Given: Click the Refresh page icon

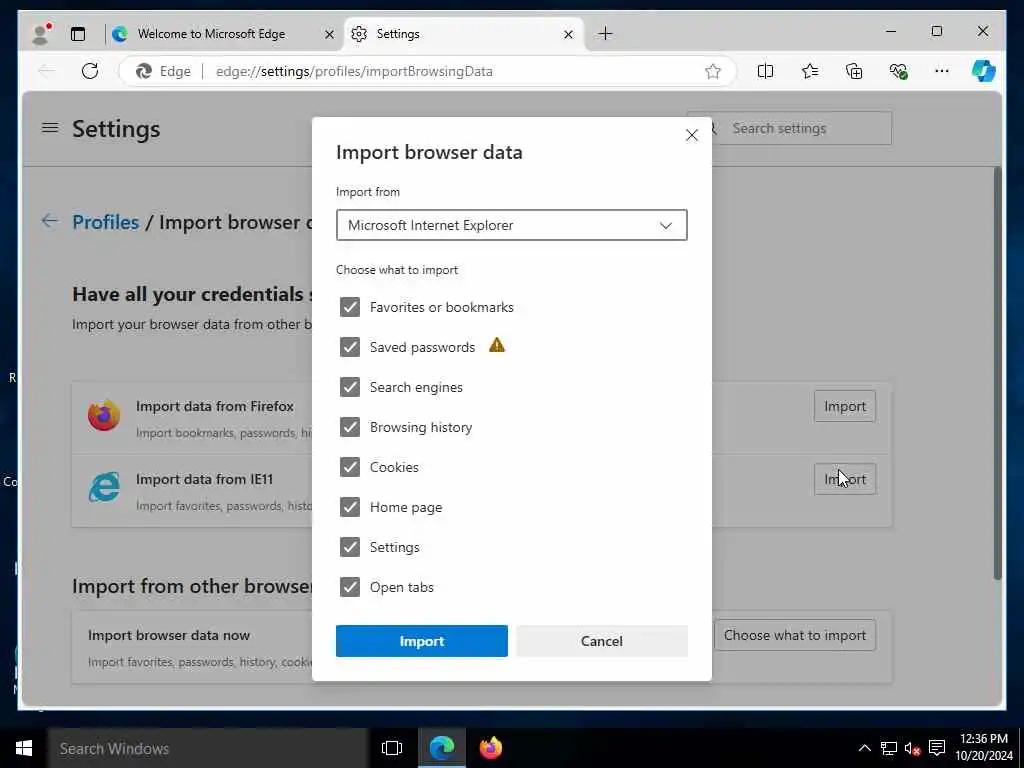Looking at the screenshot, I should point(90,71).
